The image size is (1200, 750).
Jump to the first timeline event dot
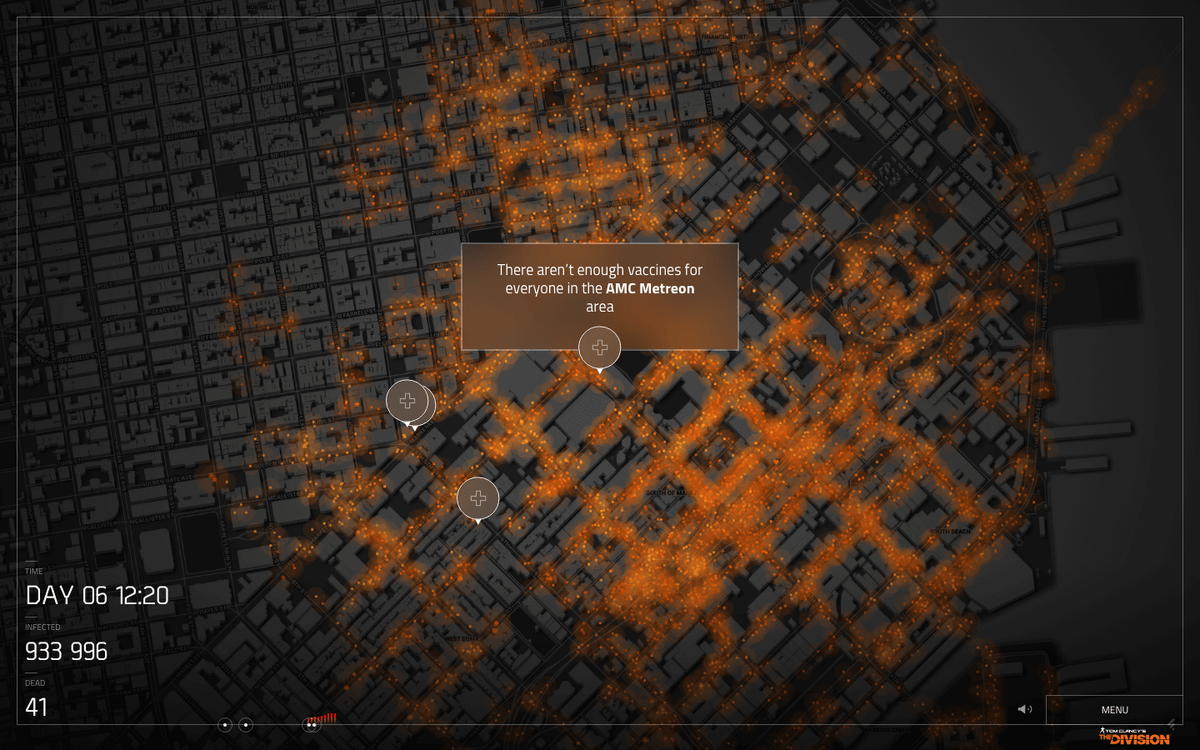point(224,725)
